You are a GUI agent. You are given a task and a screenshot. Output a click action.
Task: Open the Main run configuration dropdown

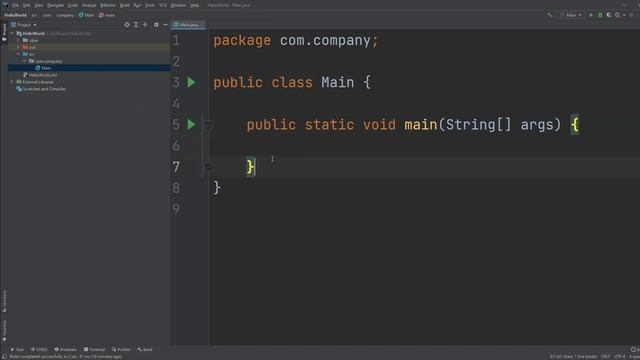572,15
